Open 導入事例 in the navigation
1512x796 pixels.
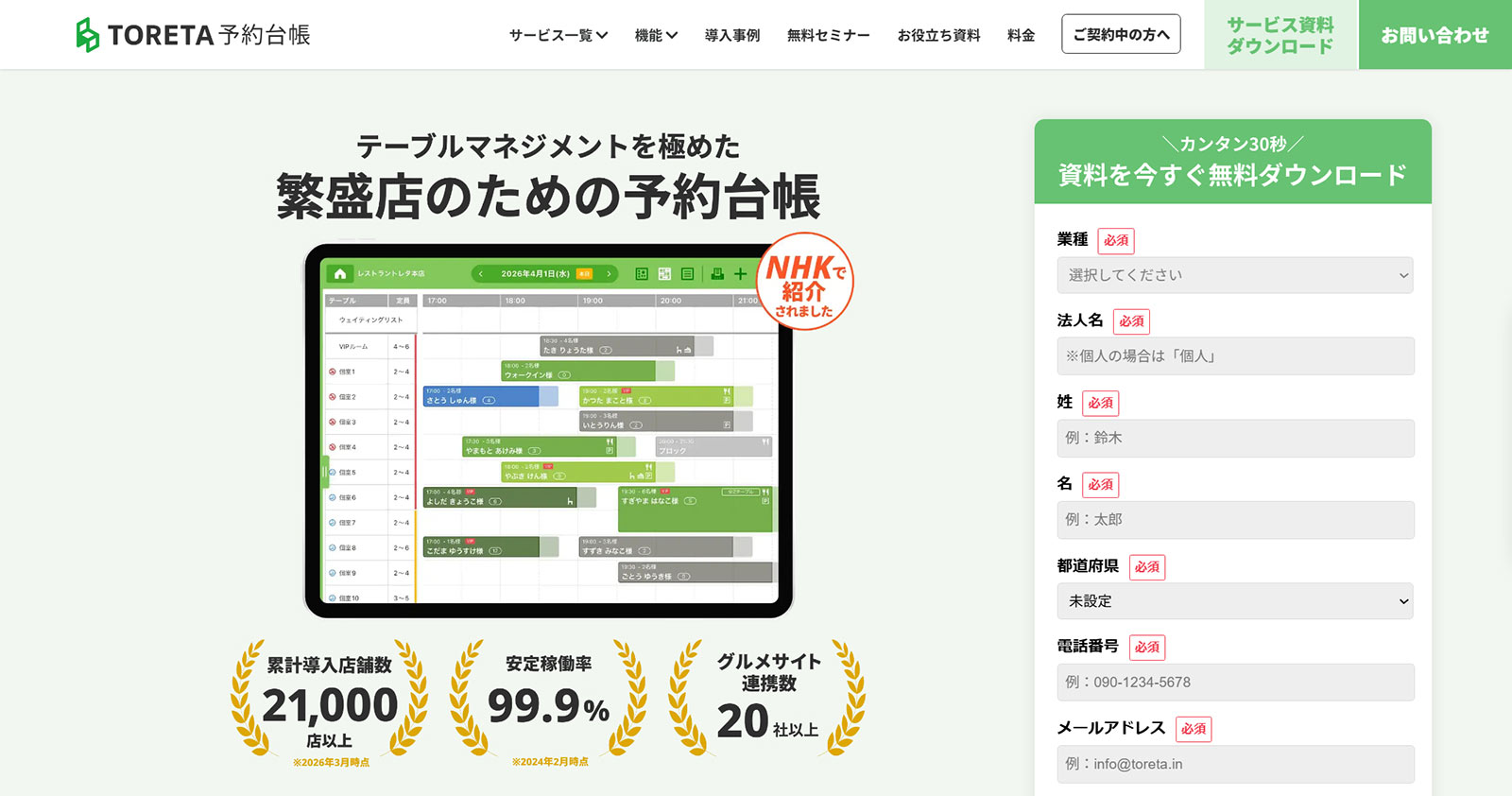(732, 35)
